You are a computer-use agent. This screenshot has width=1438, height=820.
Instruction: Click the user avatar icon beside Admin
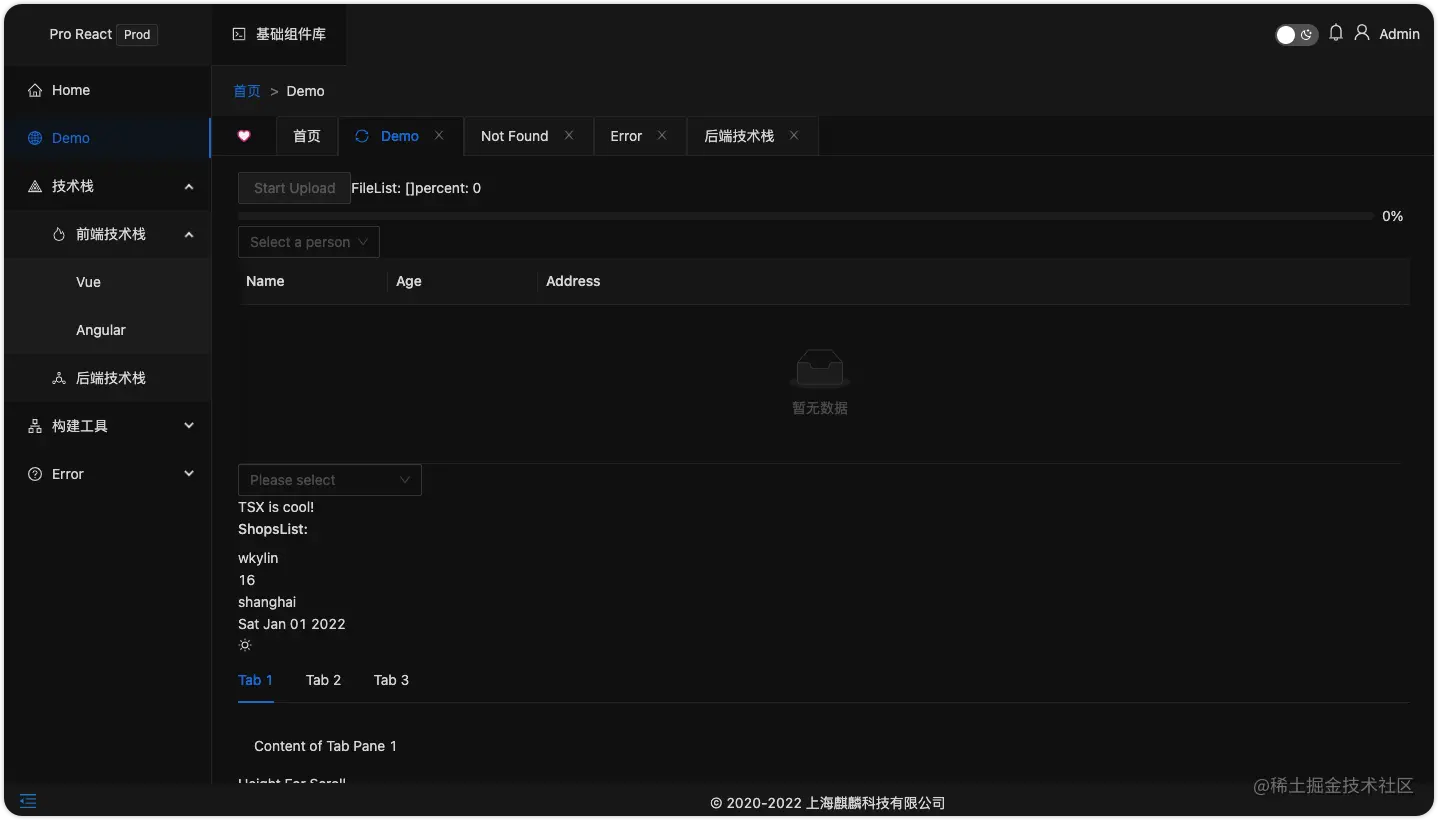pyautogui.click(x=1362, y=33)
